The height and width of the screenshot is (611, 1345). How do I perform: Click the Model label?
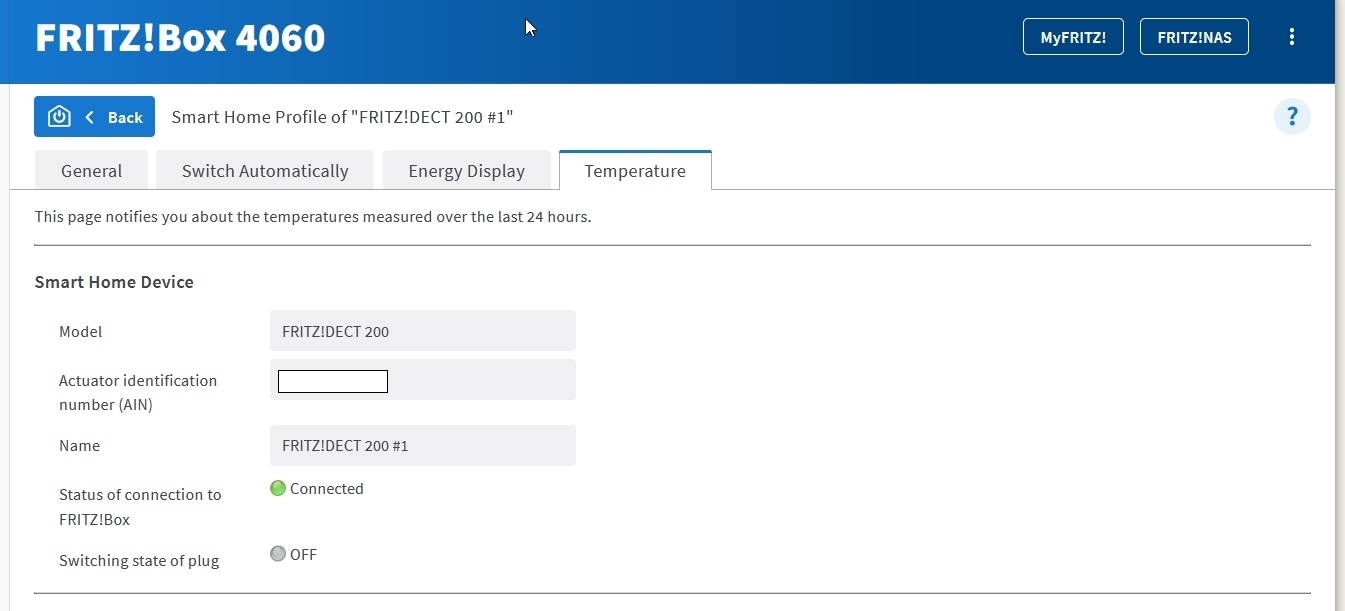80,331
